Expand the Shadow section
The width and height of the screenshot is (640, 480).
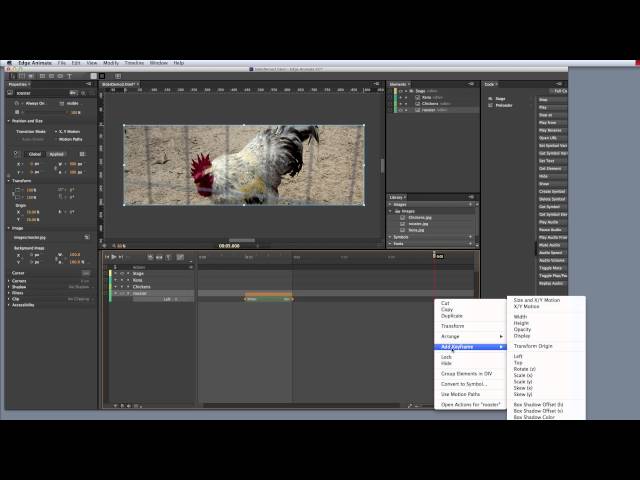[9, 287]
